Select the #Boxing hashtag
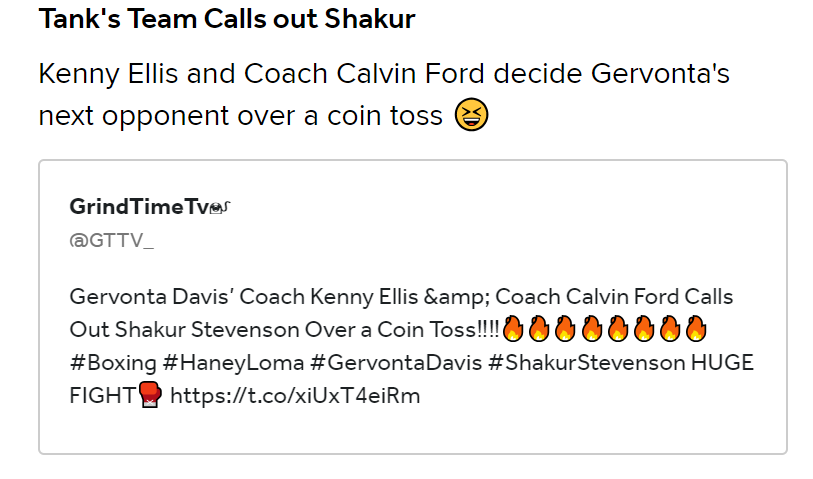Viewport: 813px width, 479px height. [x=113, y=363]
